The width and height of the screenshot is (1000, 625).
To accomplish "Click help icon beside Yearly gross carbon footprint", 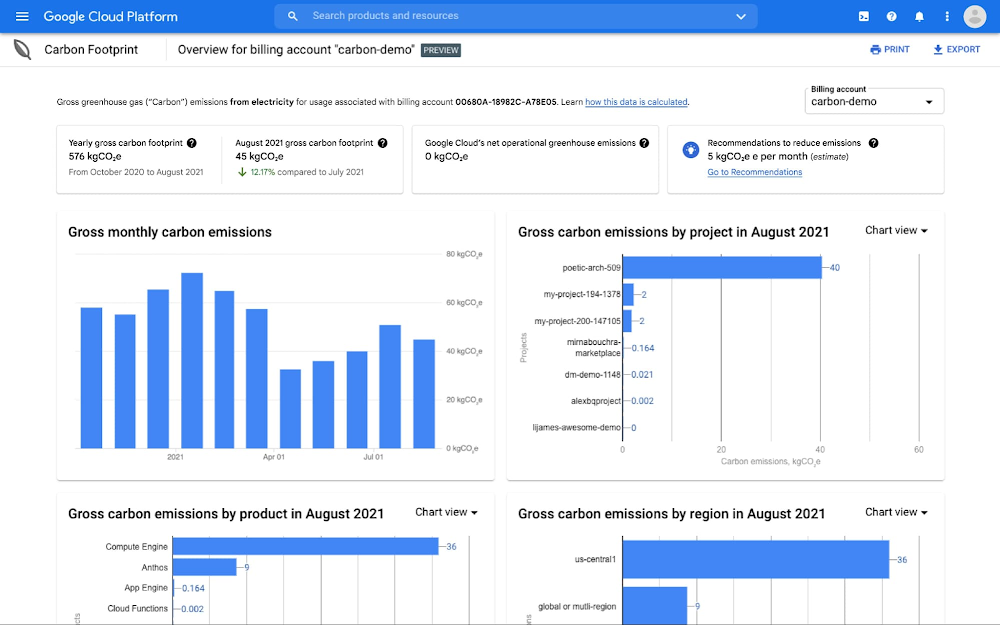I will (192, 143).
